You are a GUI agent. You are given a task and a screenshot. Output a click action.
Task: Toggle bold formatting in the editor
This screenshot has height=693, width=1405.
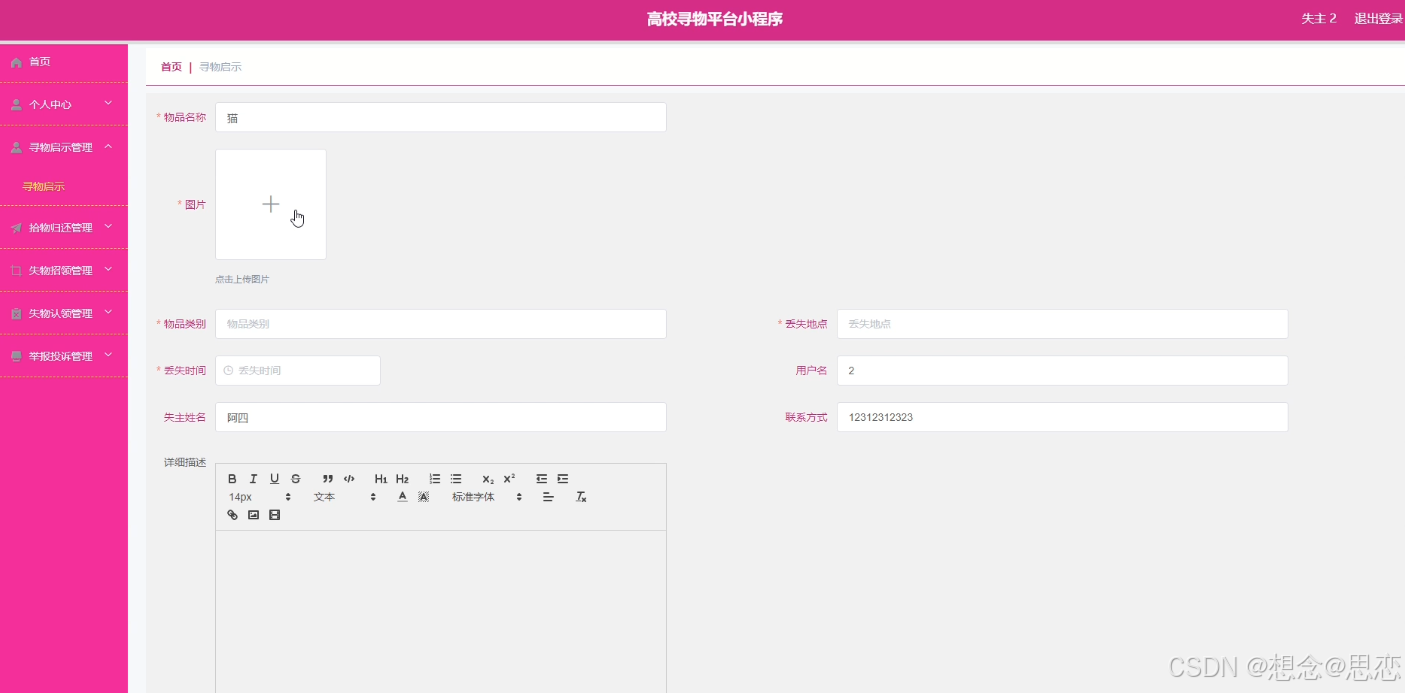click(232, 479)
